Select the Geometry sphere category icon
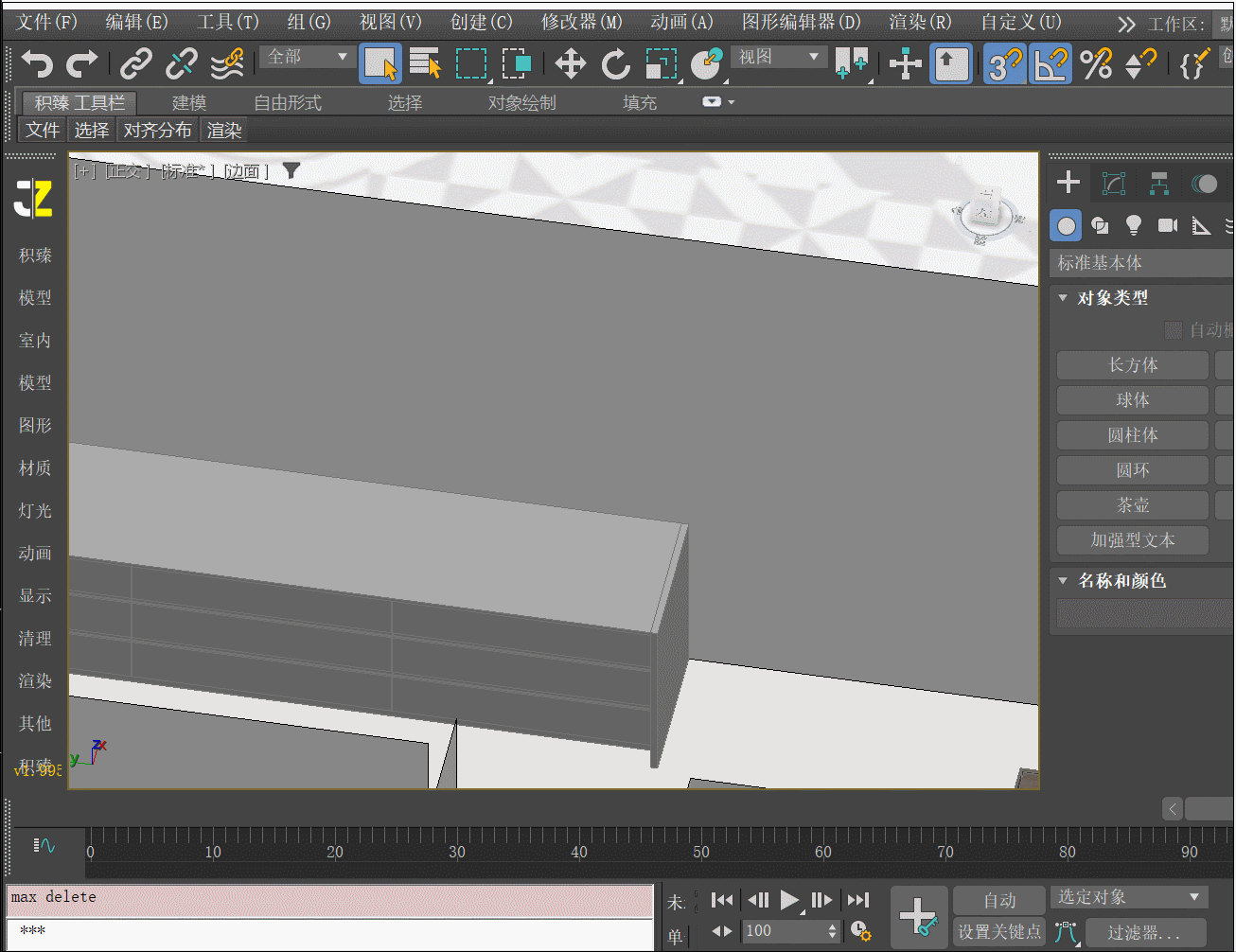The image size is (1236, 952). click(1066, 225)
